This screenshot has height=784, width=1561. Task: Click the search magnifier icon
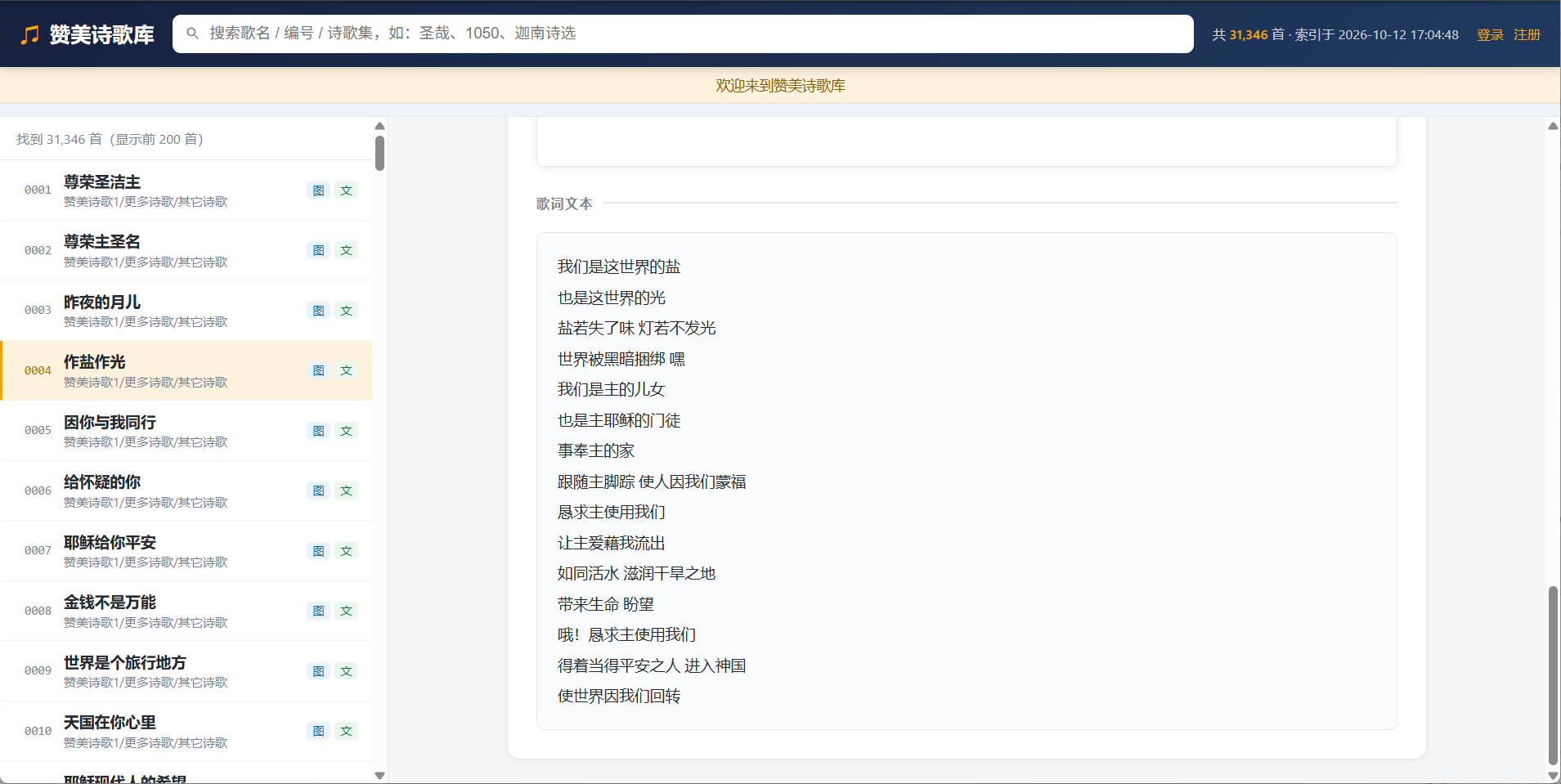(x=193, y=34)
